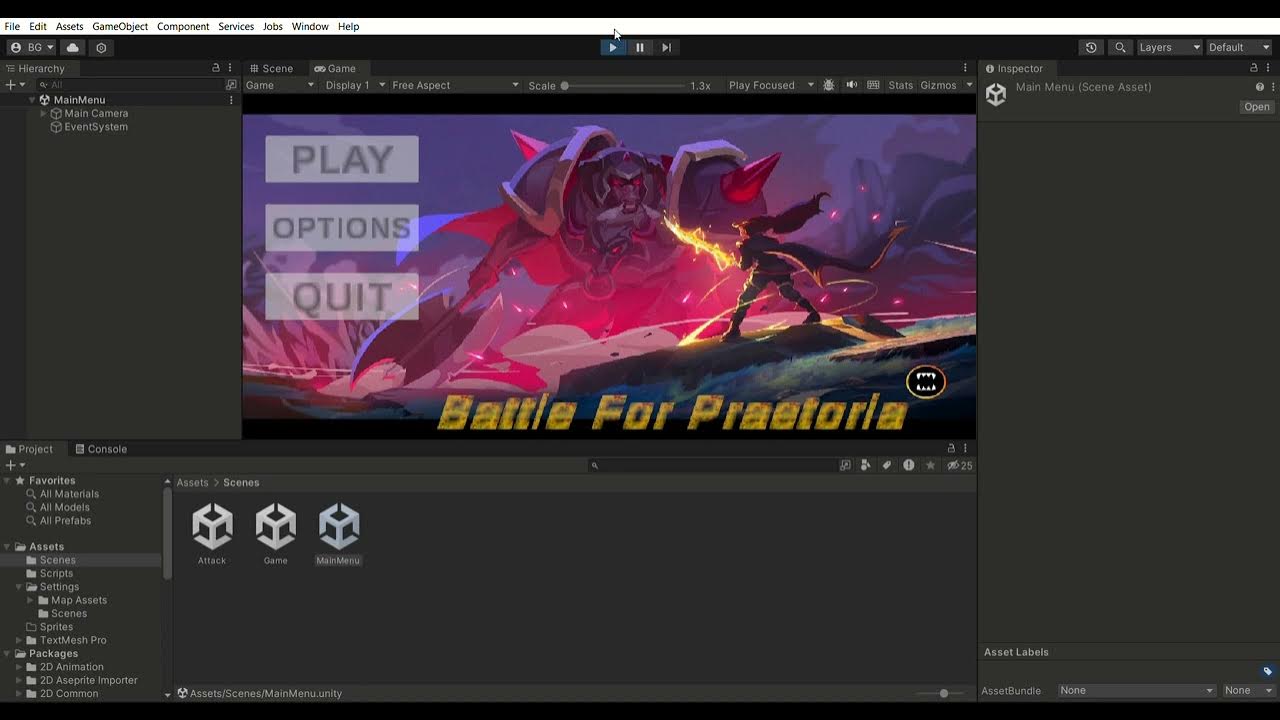Viewport: 1280px width, 720px height.
Task: Open the undo history icon
Action: coord(1091,47)
